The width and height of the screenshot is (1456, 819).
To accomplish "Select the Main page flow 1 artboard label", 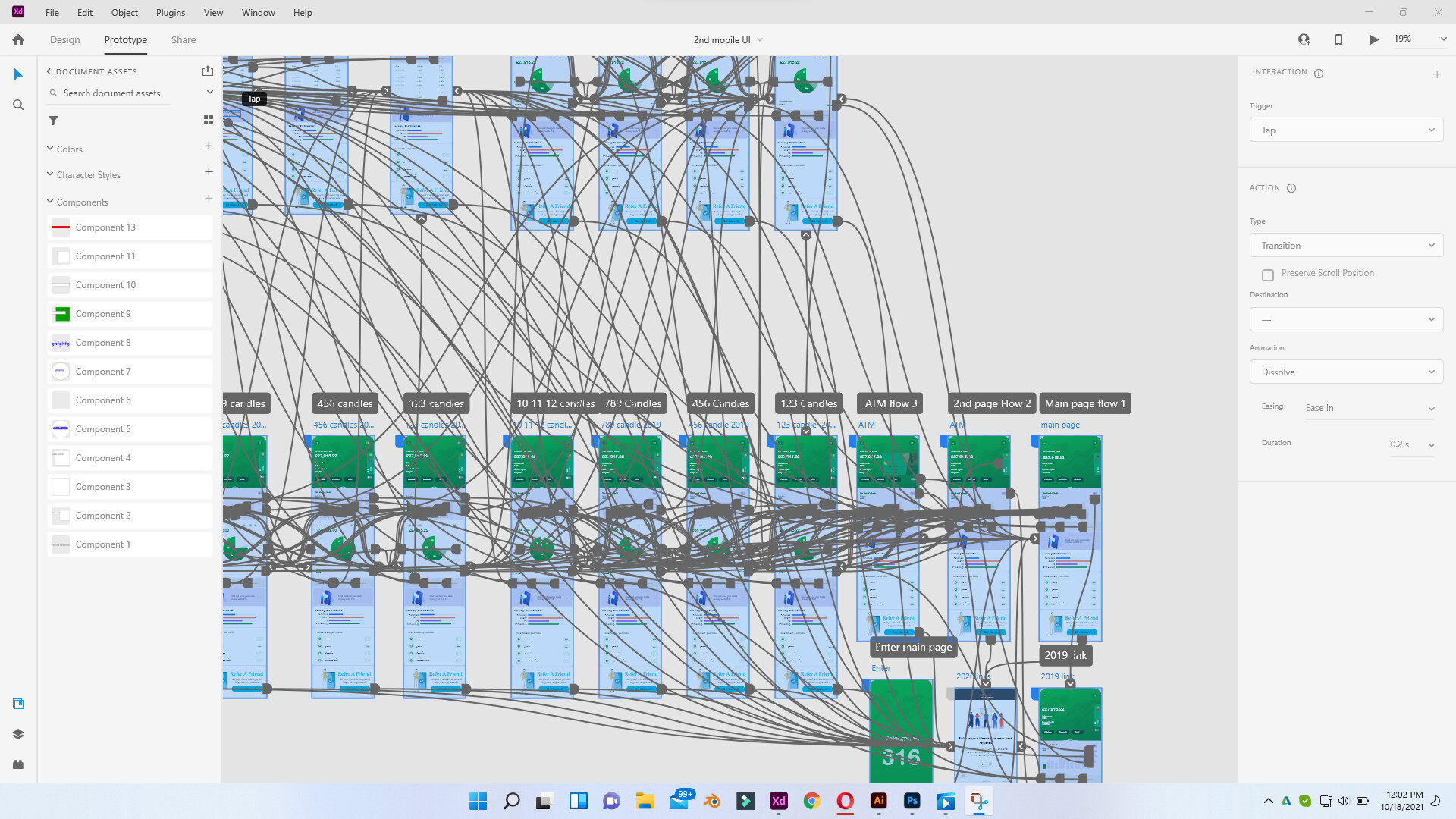I will click(1085, 403).
